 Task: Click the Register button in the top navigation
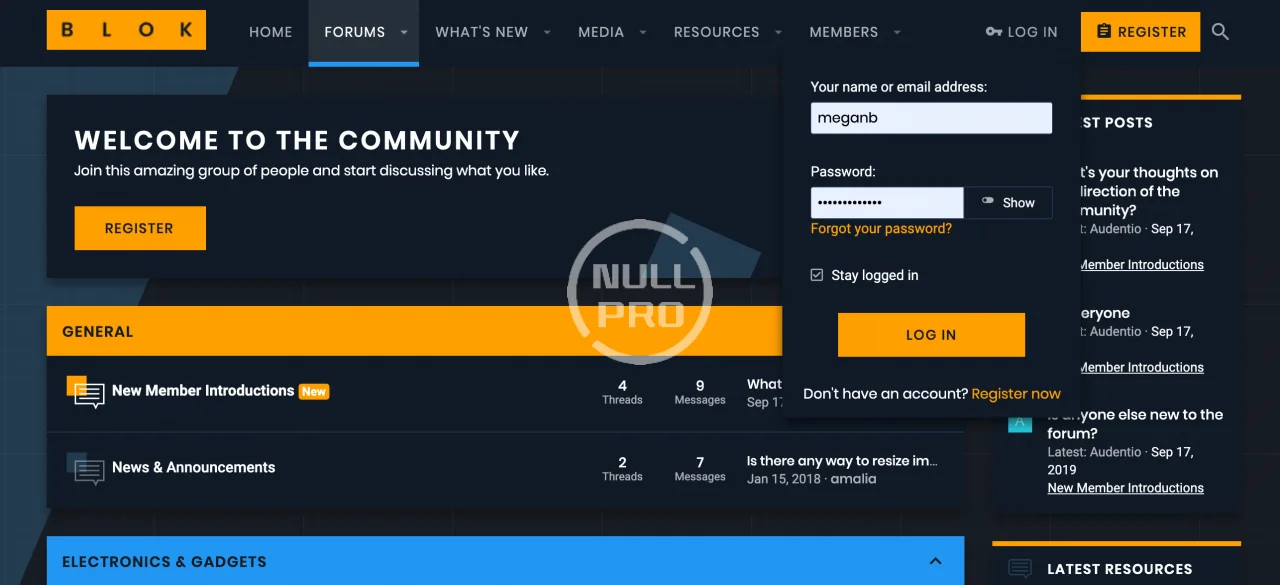coord(1140,32)
